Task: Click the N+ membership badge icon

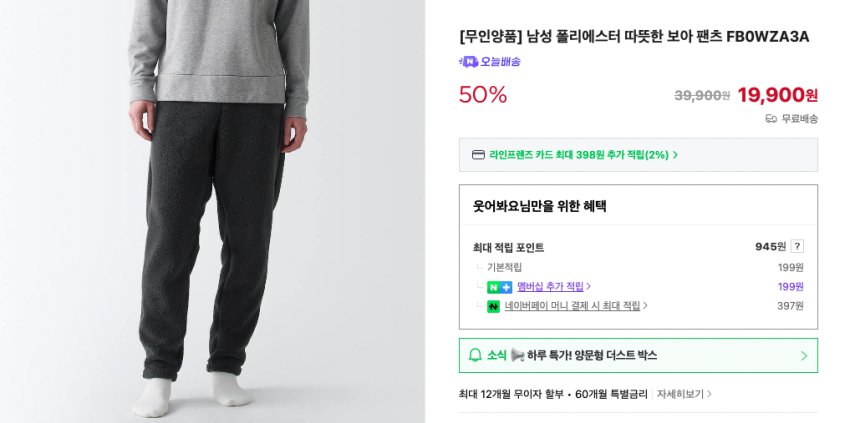Action: 499,287
